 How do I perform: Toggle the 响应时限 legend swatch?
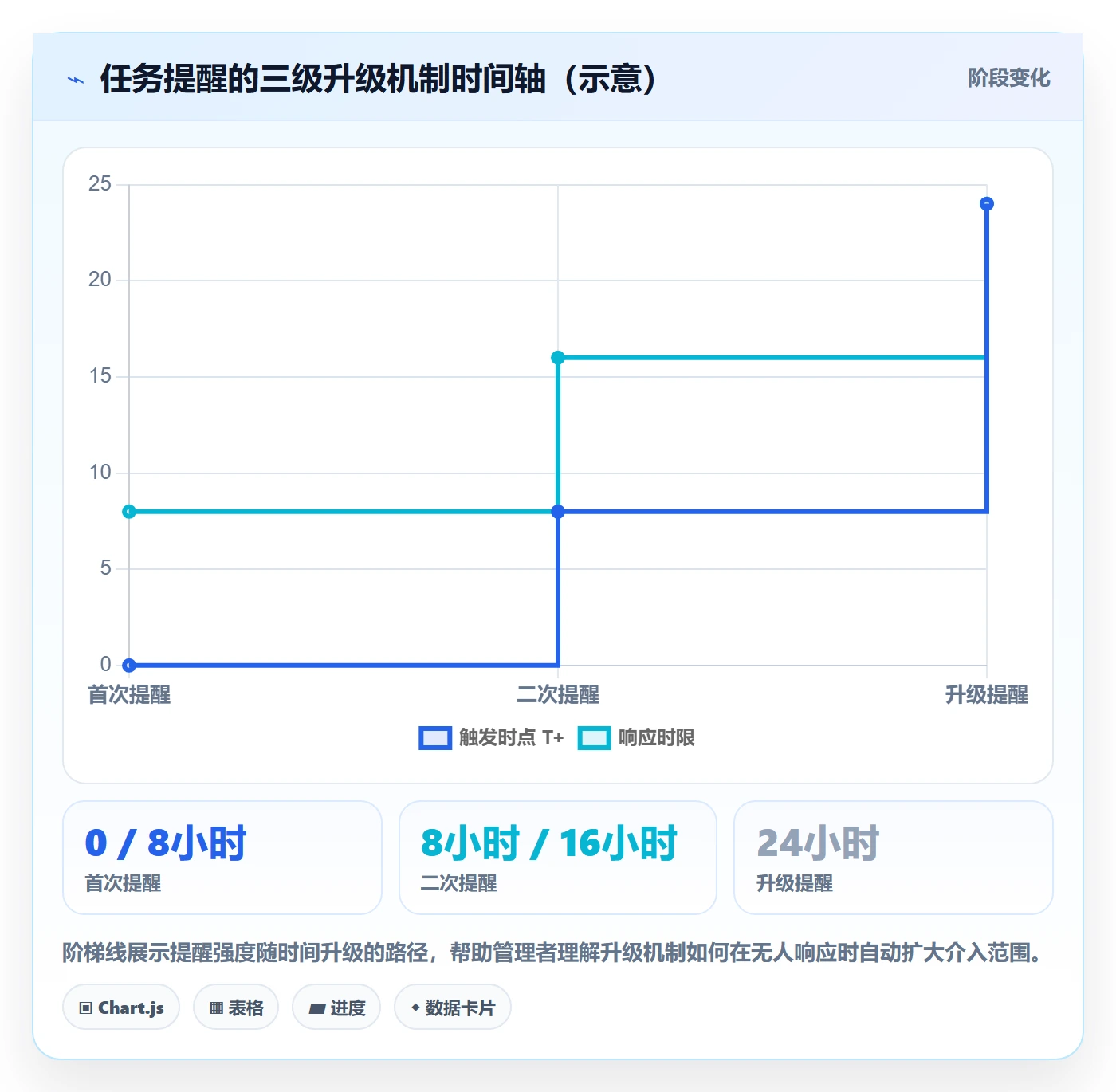click(x=594, y=738)
